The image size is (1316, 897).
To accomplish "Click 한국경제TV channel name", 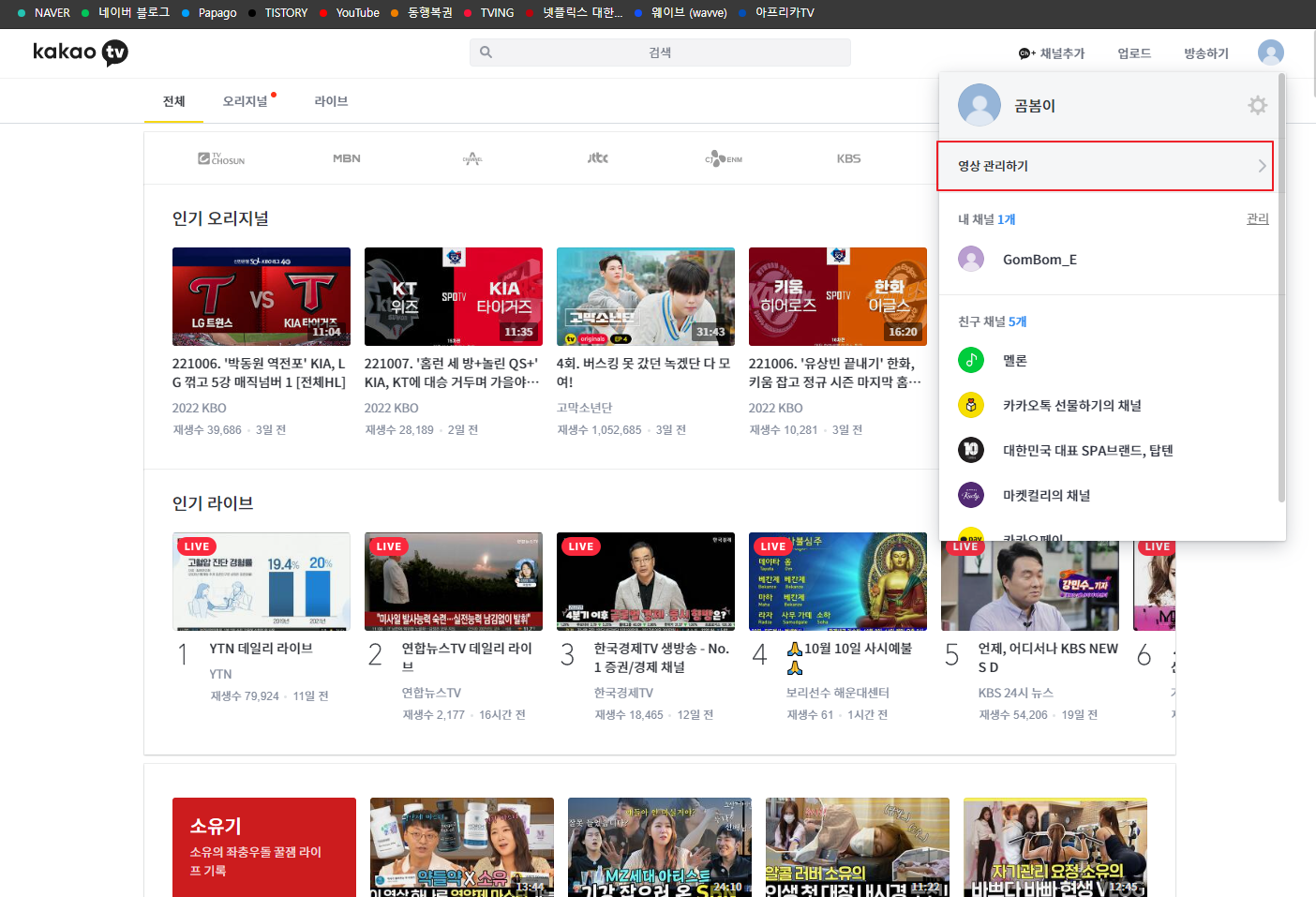I will pos(624,693).
